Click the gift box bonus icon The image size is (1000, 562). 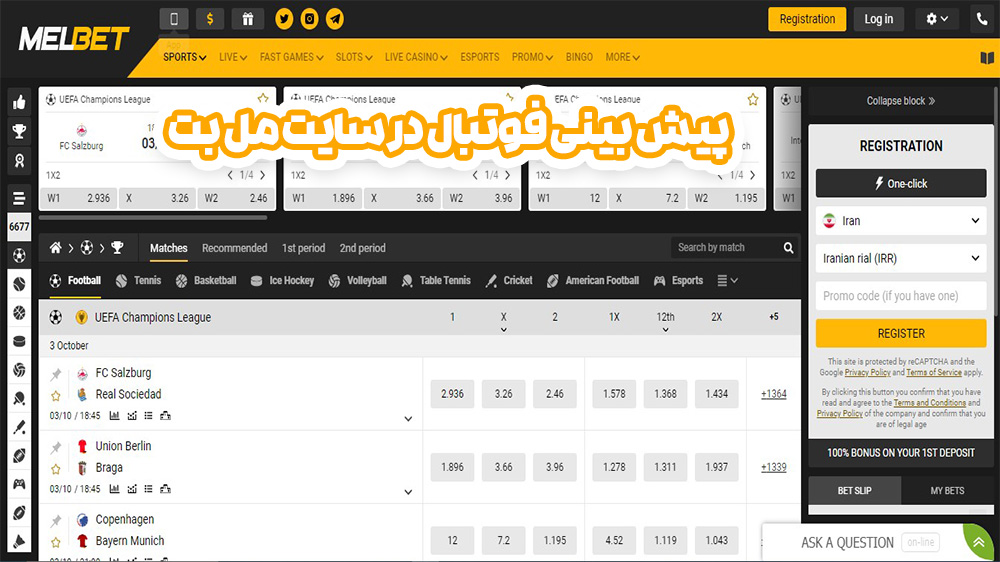click(246, 19)
